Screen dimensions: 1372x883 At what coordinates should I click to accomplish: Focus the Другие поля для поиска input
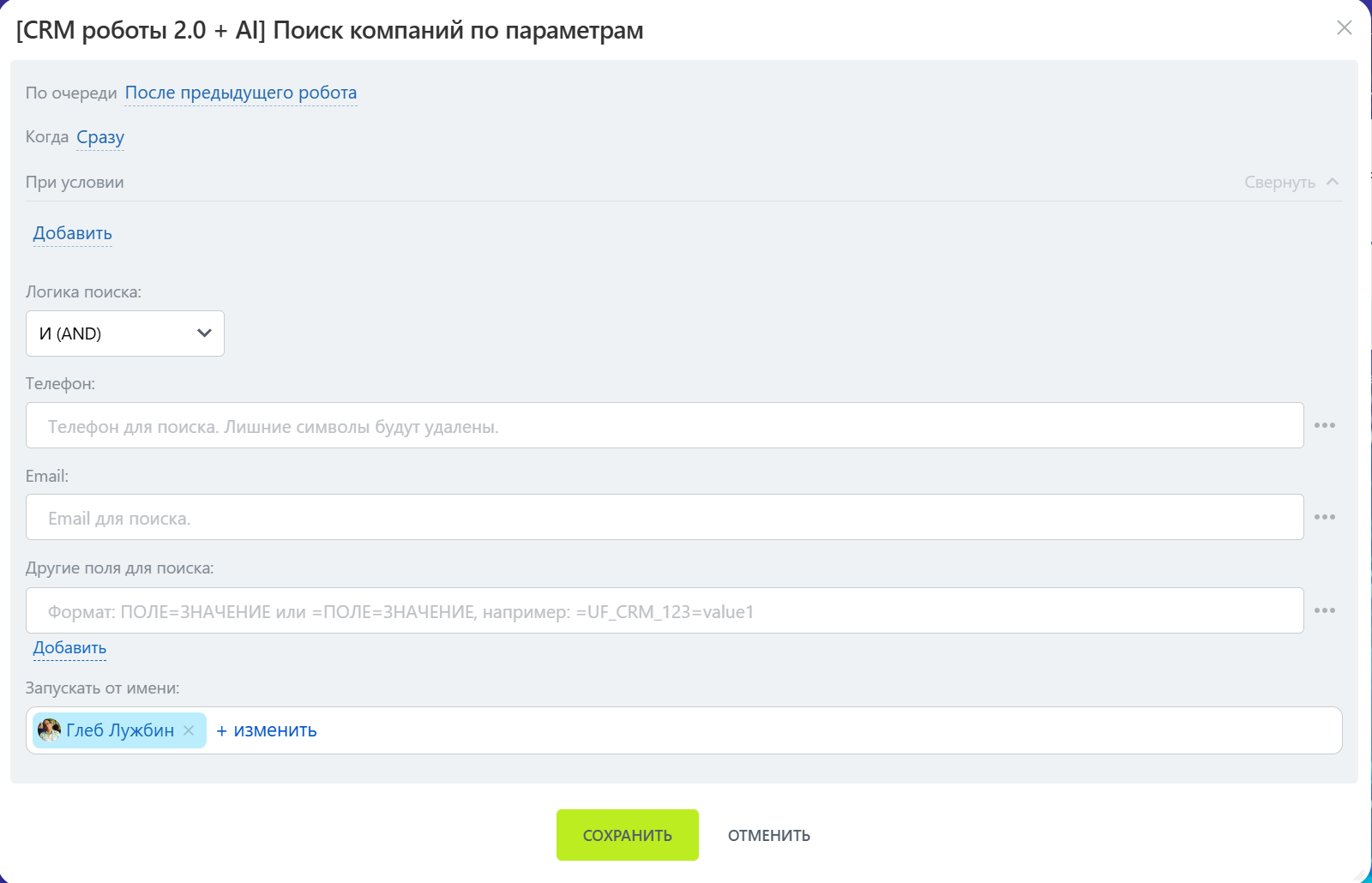[665, 610]
